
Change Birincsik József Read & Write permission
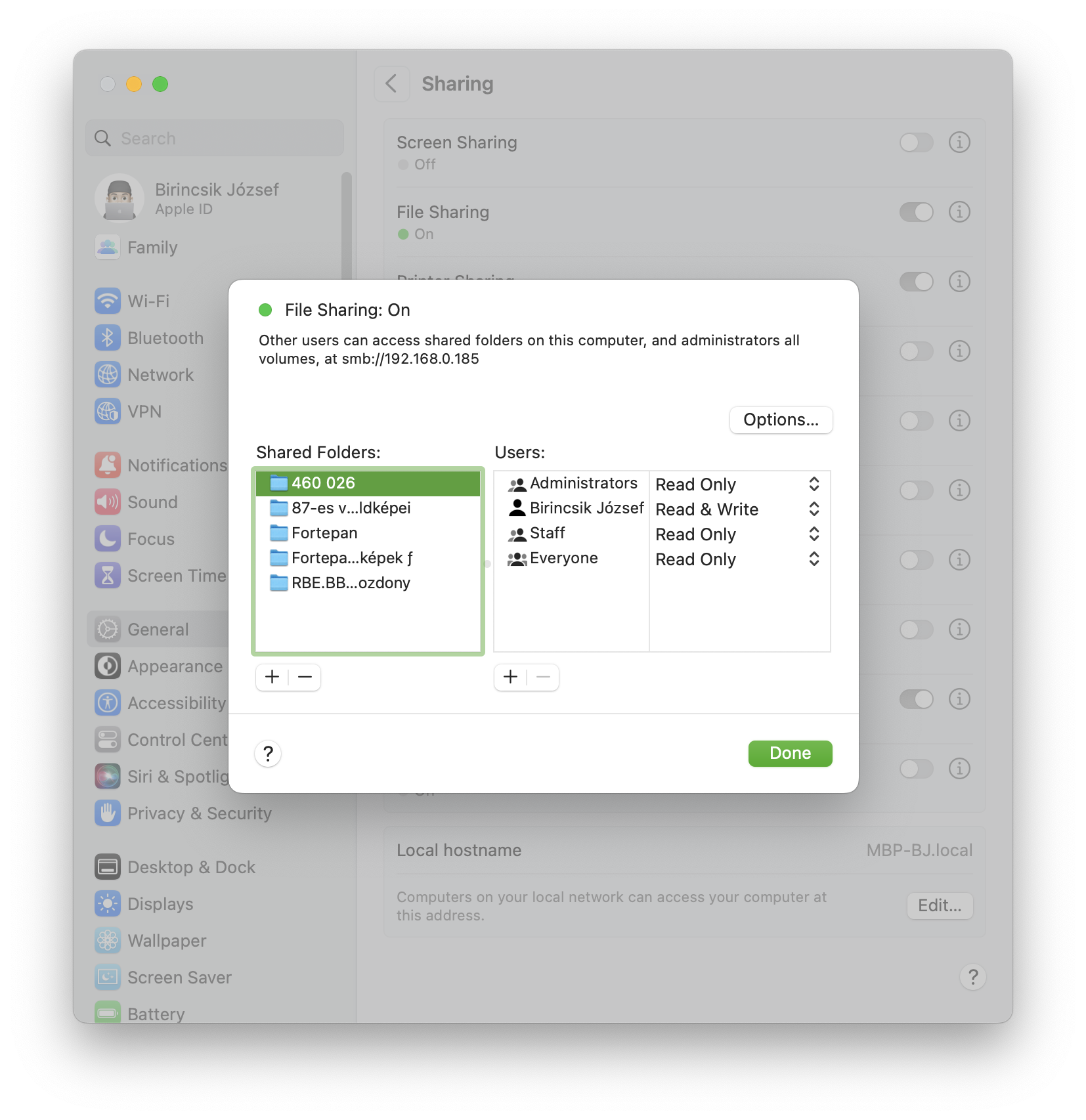click(x=739, y=509)
